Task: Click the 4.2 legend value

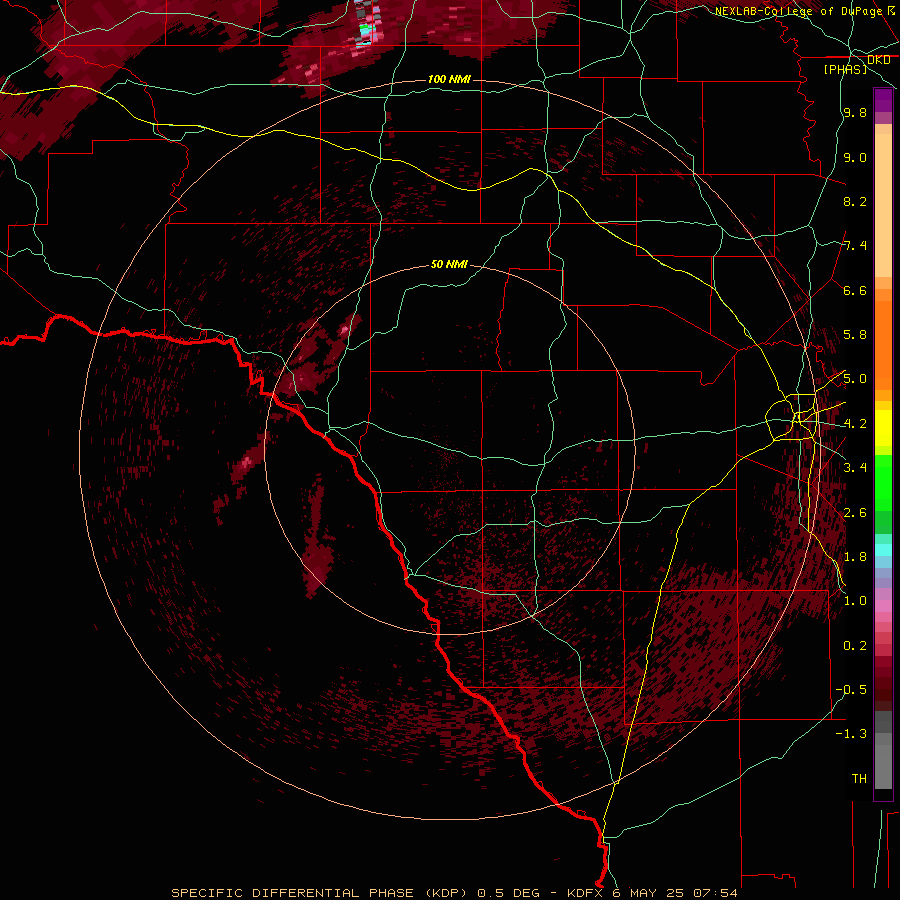Action: point(855,424)
